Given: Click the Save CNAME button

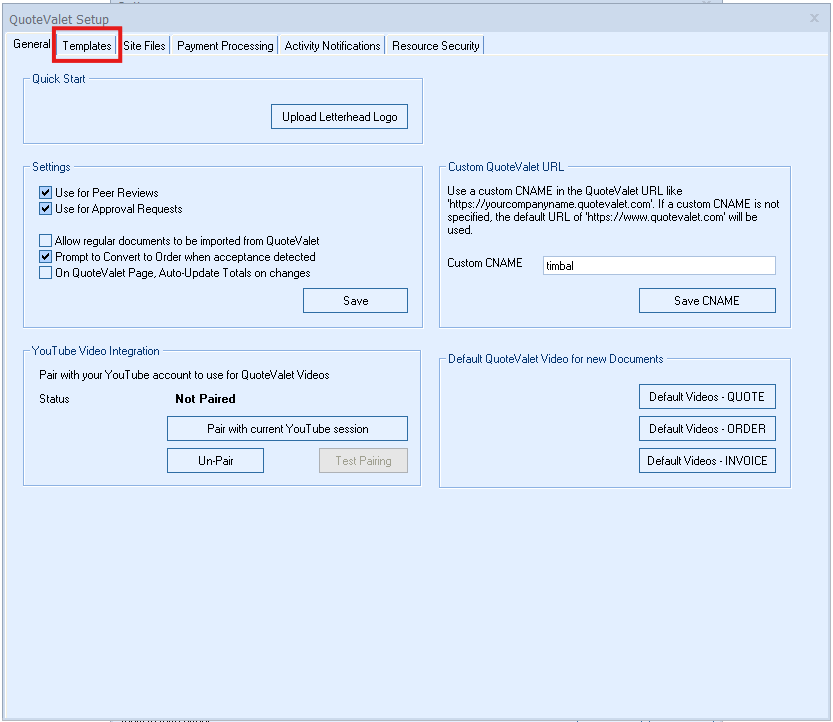Looking at the screenshot, I should pos(707,301).
